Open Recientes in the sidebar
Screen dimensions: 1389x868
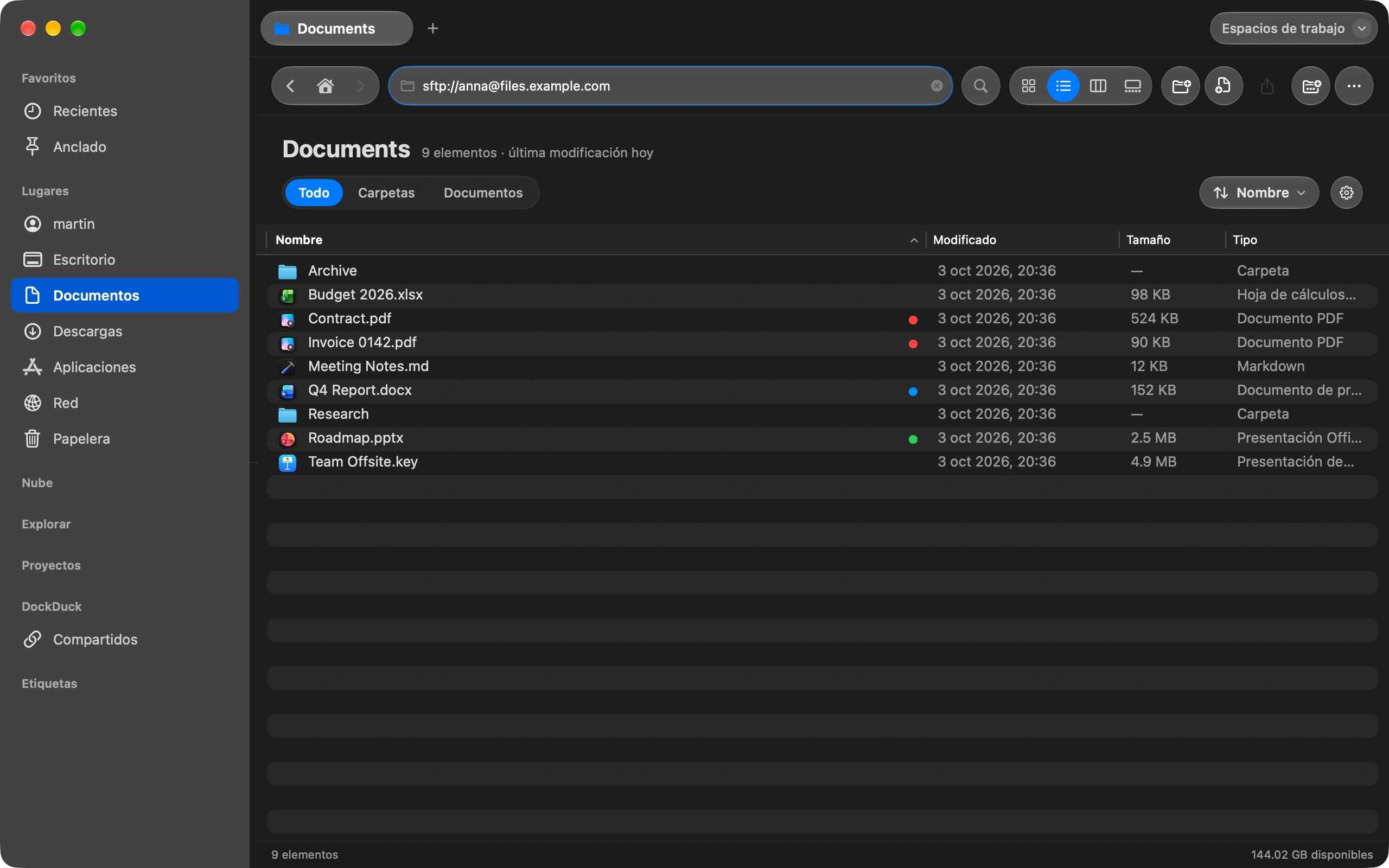coord(125,111)
